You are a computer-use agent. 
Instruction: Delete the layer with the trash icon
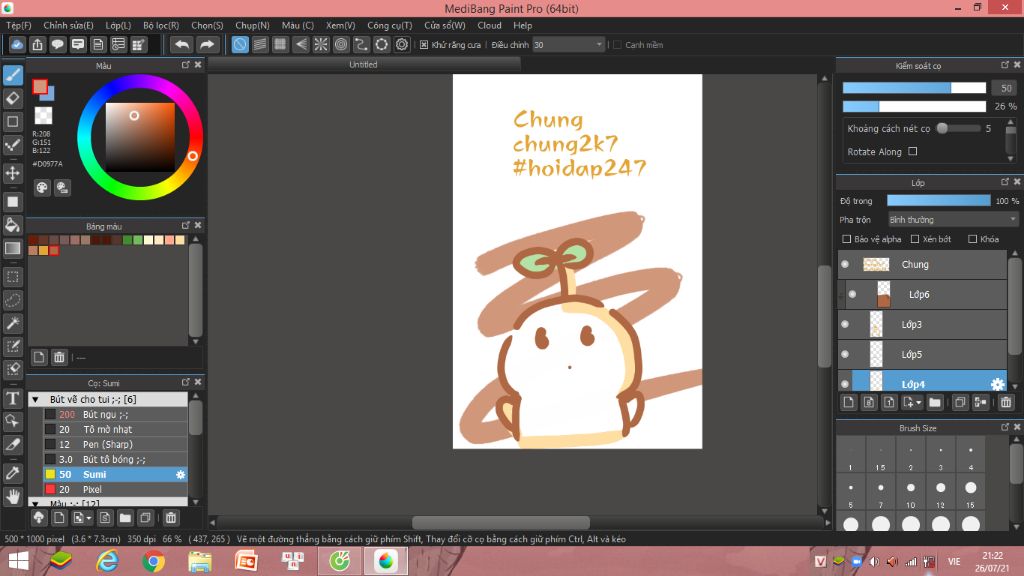(1006, 402)
